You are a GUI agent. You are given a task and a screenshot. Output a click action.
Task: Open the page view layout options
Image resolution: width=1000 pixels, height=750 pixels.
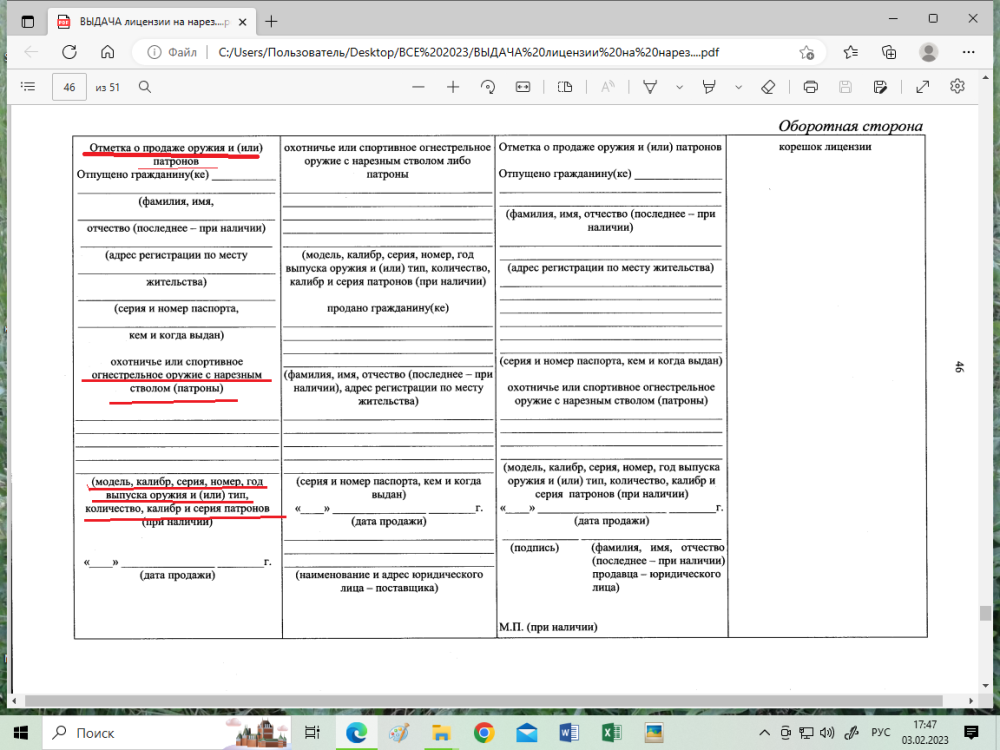point(565,87)
